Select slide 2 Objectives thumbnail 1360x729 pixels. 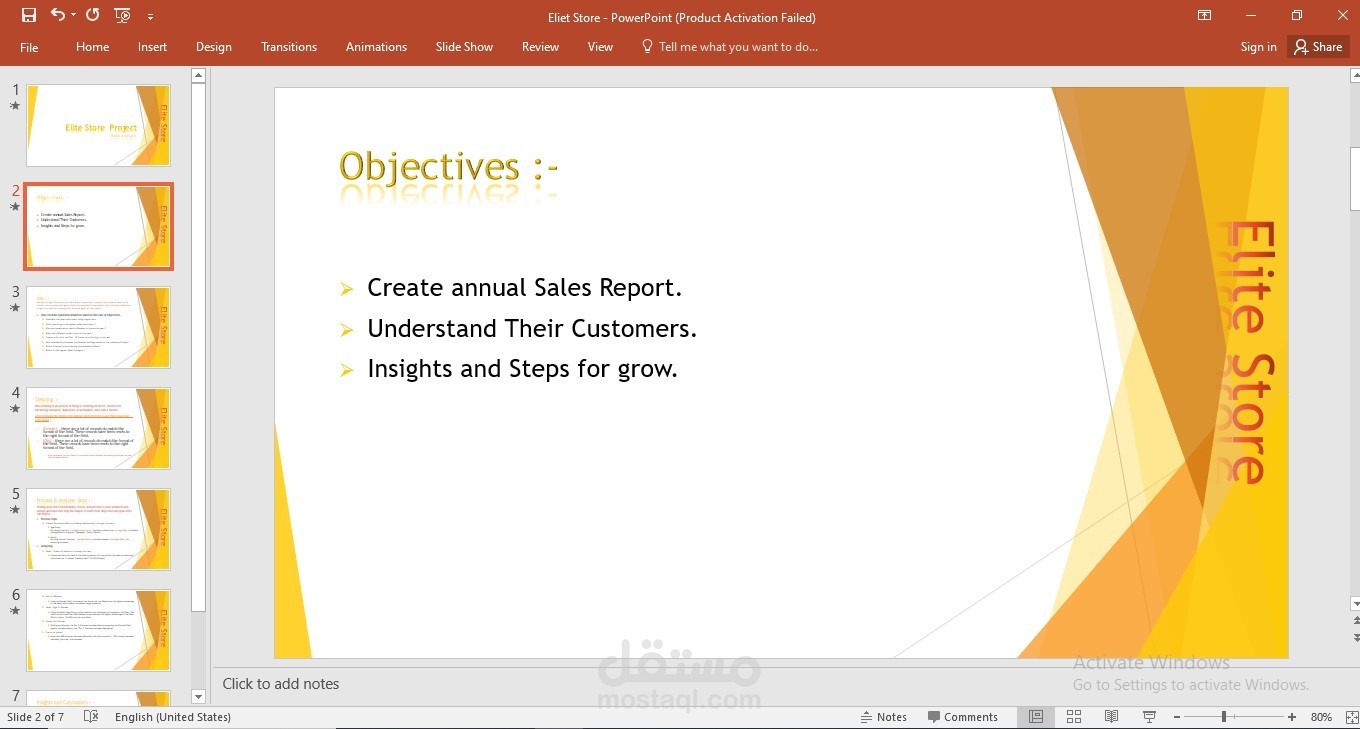pyautogui.click(x=98, y=226)
